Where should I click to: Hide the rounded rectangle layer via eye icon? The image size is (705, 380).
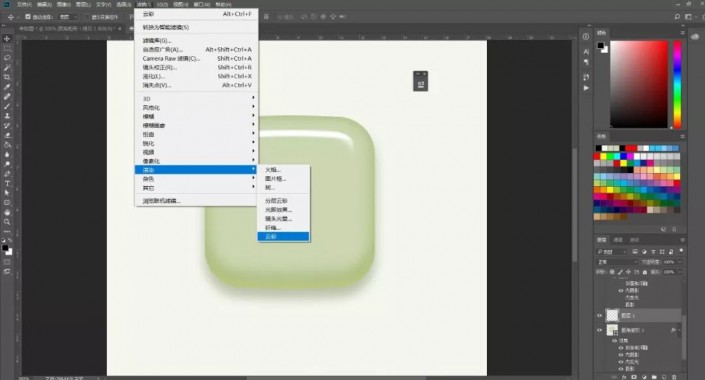click(x=599, y=330)
